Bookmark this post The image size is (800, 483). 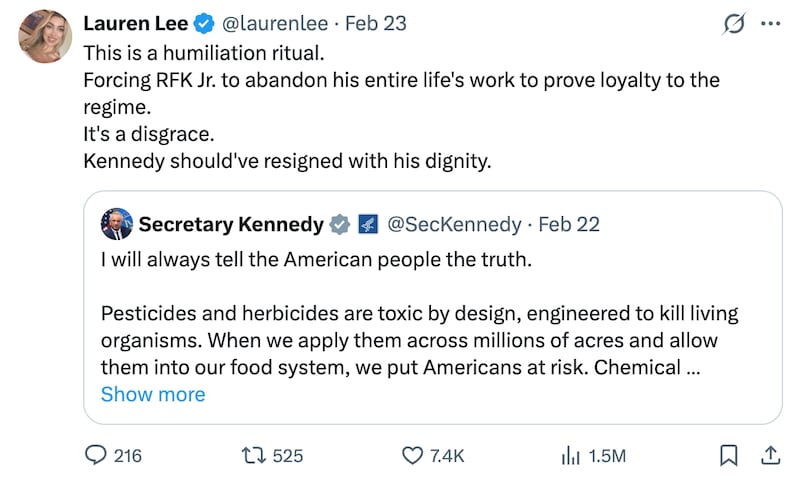click(x=729, y=455)
